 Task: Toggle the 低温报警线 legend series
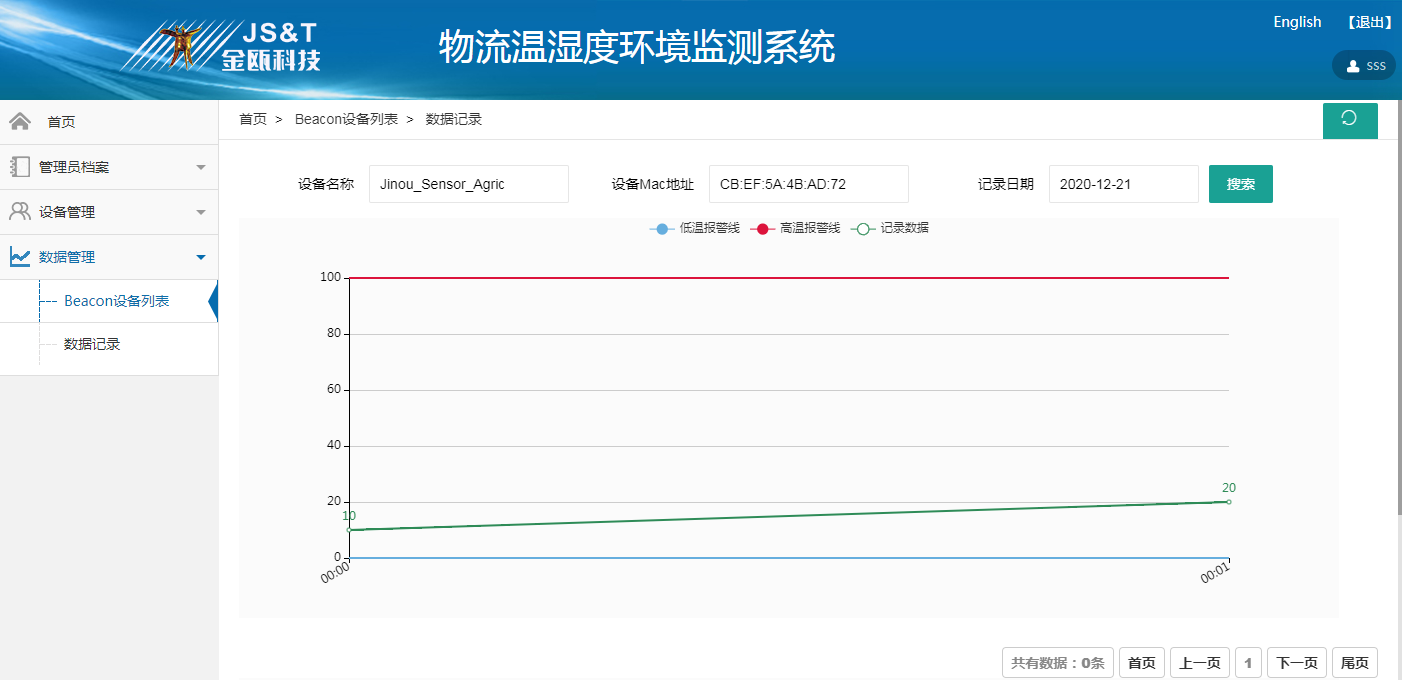(x=695, y=228)
